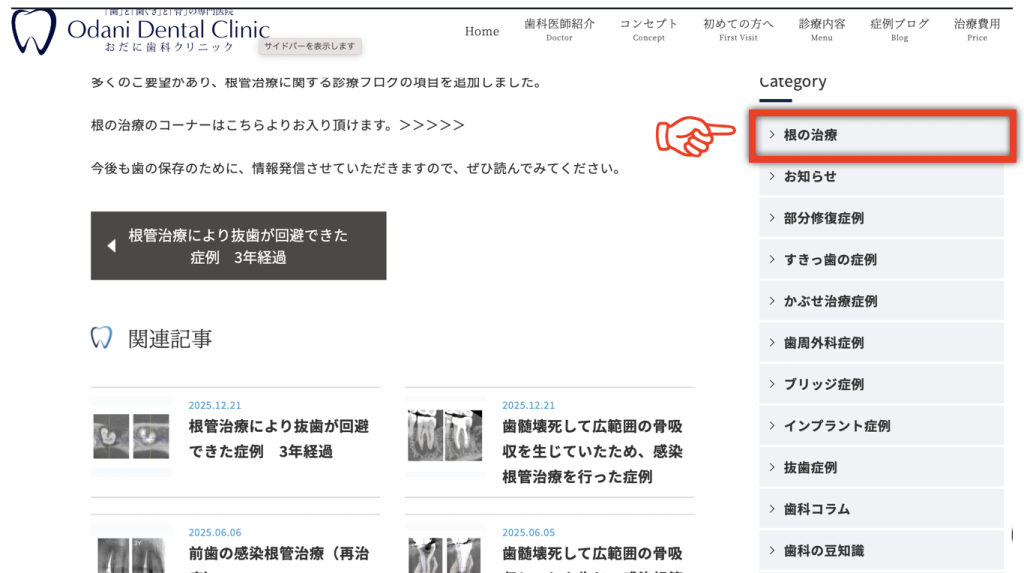
Task: Open the 症例ブログ Blog menu
Action: (899, 30)
